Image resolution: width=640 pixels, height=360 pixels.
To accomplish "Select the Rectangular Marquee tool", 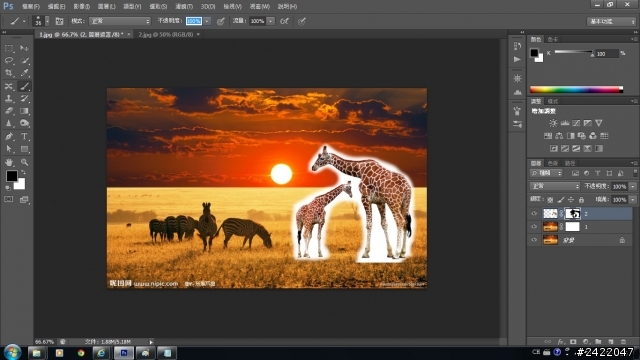I will pos(9,48).
